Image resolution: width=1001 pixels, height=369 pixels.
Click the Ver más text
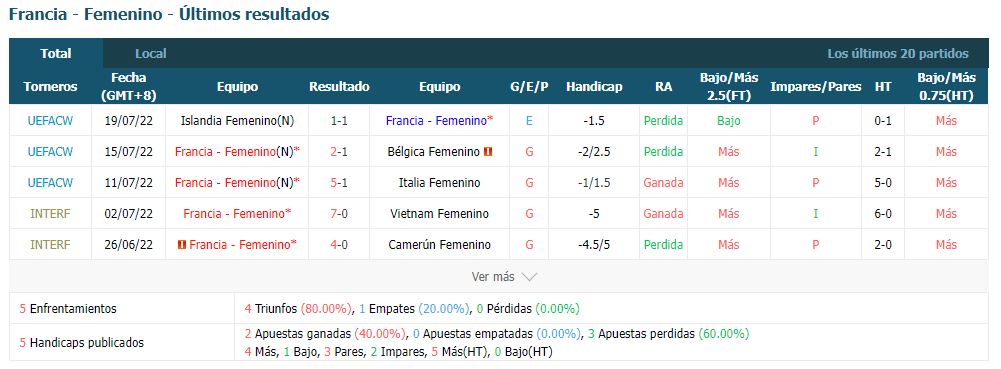point(493,277)
